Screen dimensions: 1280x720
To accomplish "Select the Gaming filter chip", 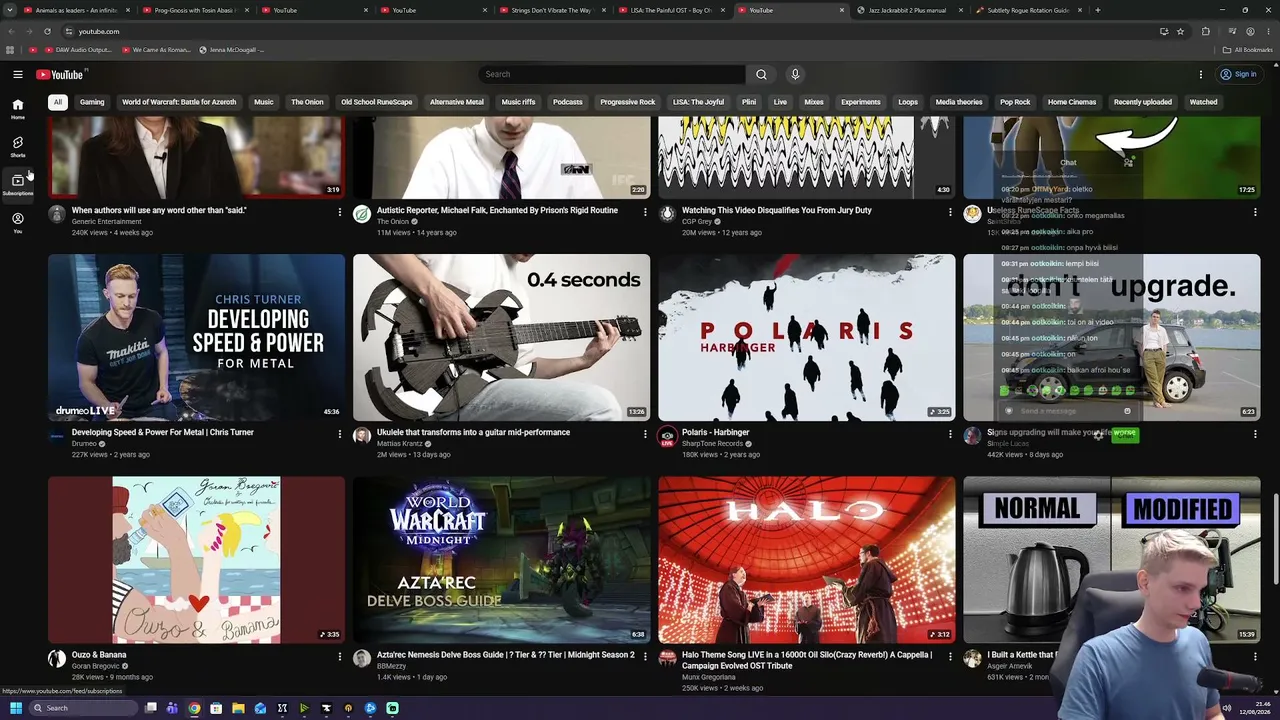I will pyautogui.click(x=92, y=102).
